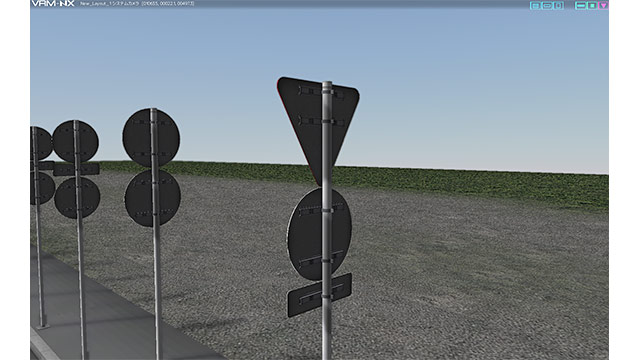Open the pink downward triangle menu
640x360 pixels.
click(603, 5)
